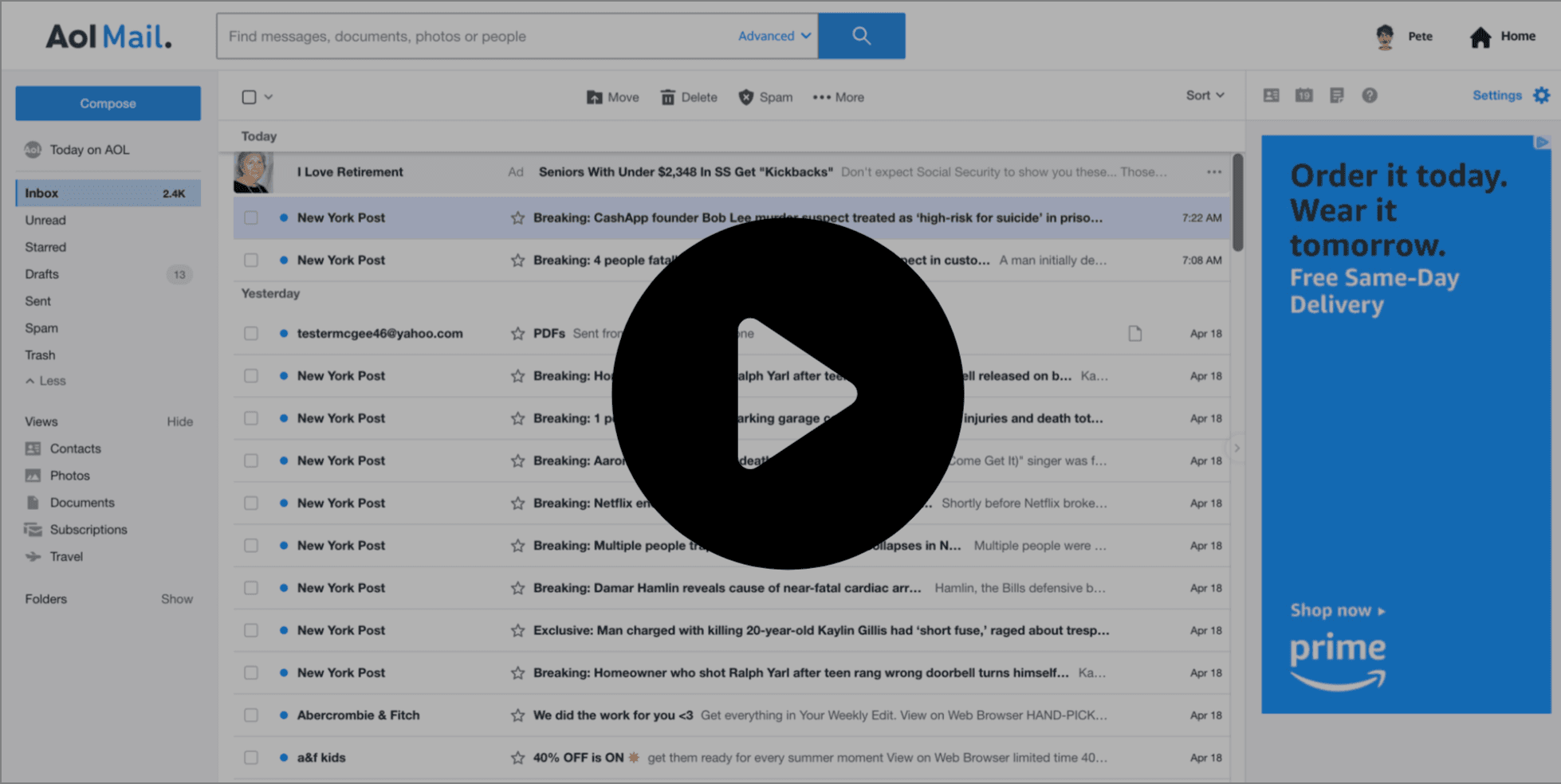Play the video overlay
The height and width of the screenshot is (784, 1561).
tap(788, 394)
